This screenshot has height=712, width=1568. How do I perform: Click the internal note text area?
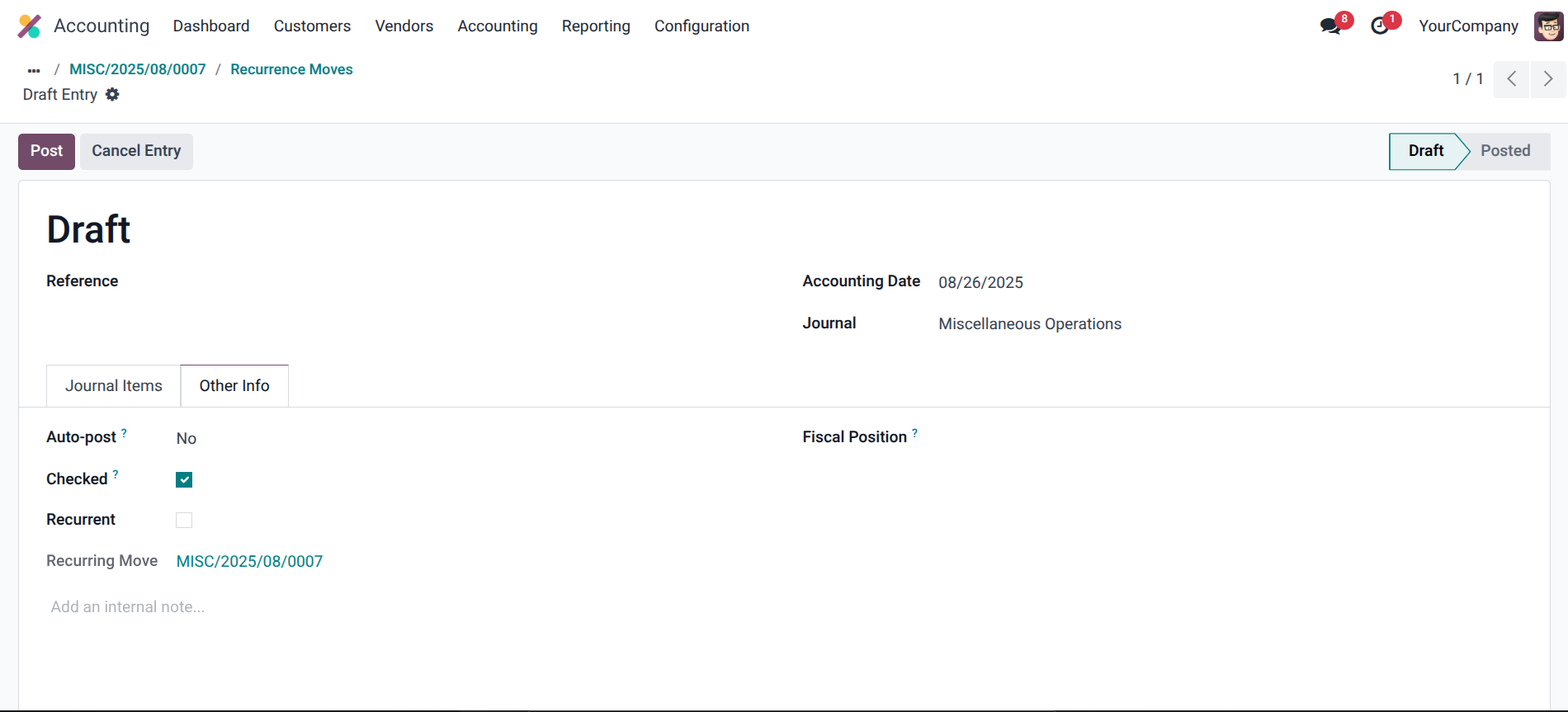point(128,607)
